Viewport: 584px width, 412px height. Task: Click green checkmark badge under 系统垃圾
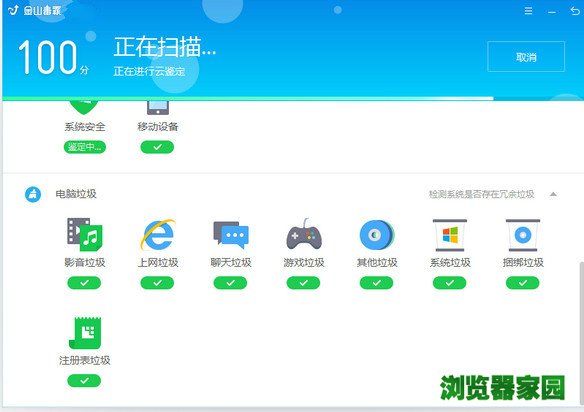449,283
